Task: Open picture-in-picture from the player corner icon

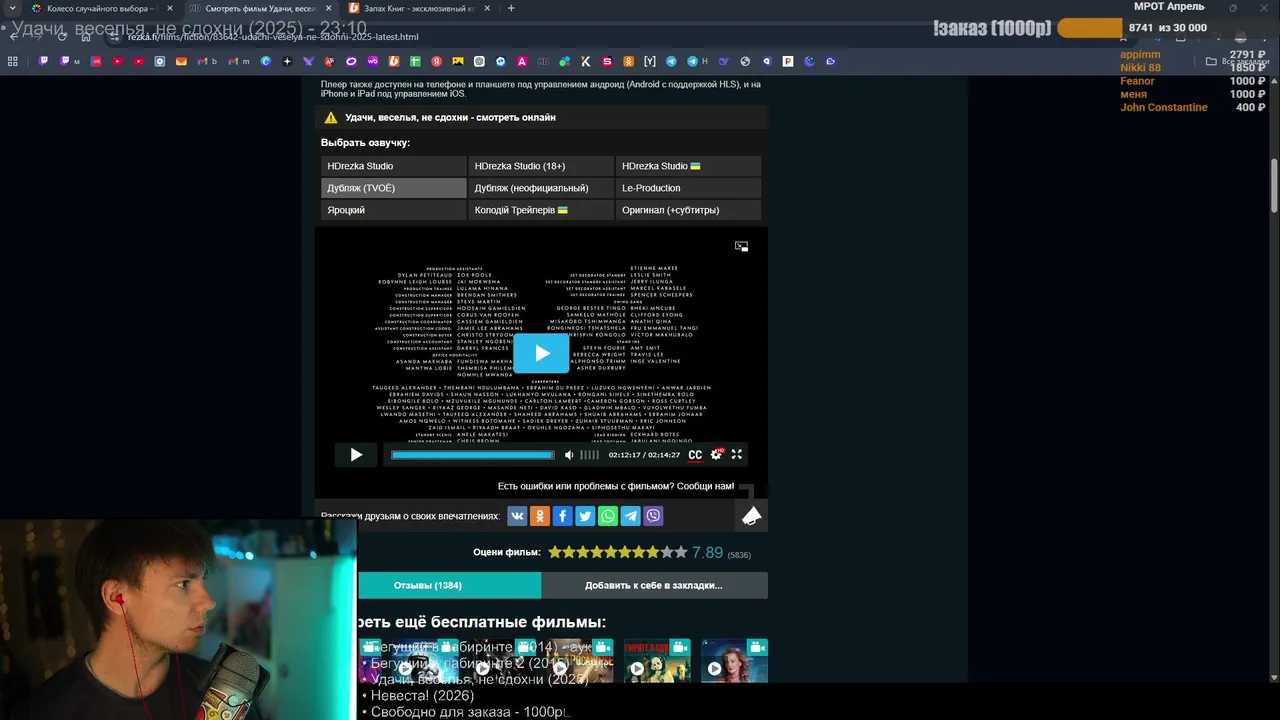Action: point(741,246)
